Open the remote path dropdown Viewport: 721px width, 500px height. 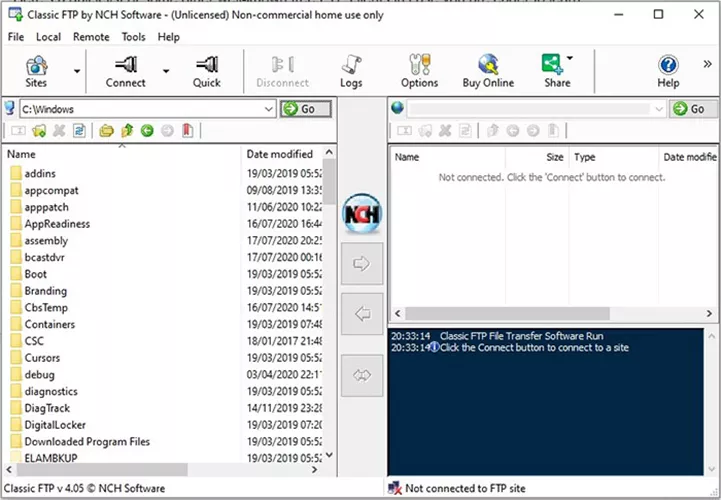(x=659, y=109)
